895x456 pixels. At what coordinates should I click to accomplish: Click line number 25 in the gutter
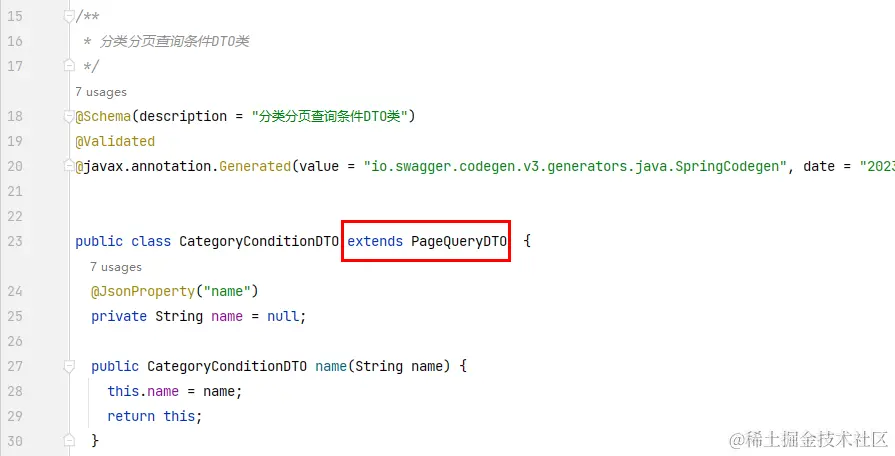(x=15, y=316)
